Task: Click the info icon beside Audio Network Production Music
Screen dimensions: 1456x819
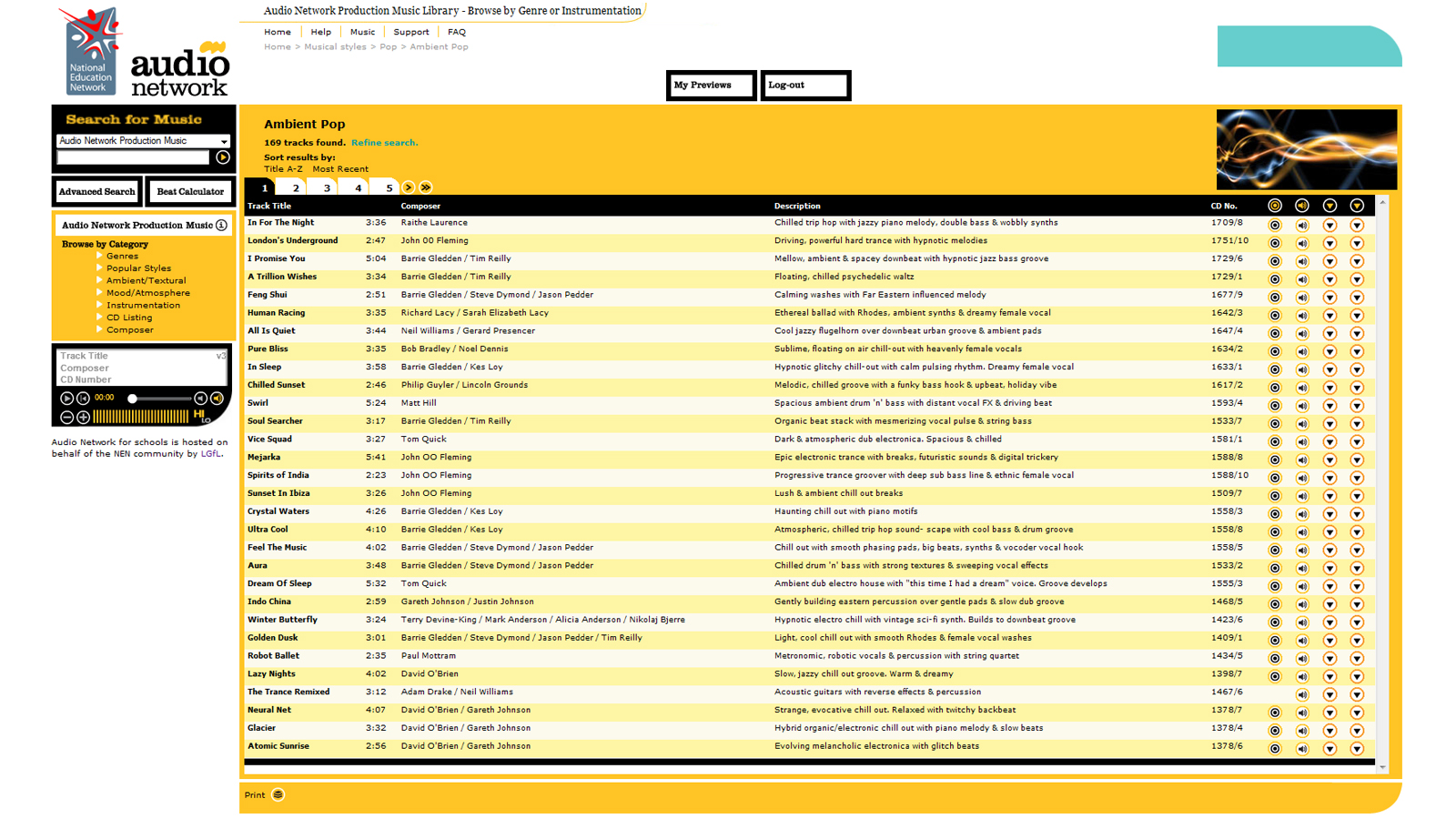Action: 221,225
